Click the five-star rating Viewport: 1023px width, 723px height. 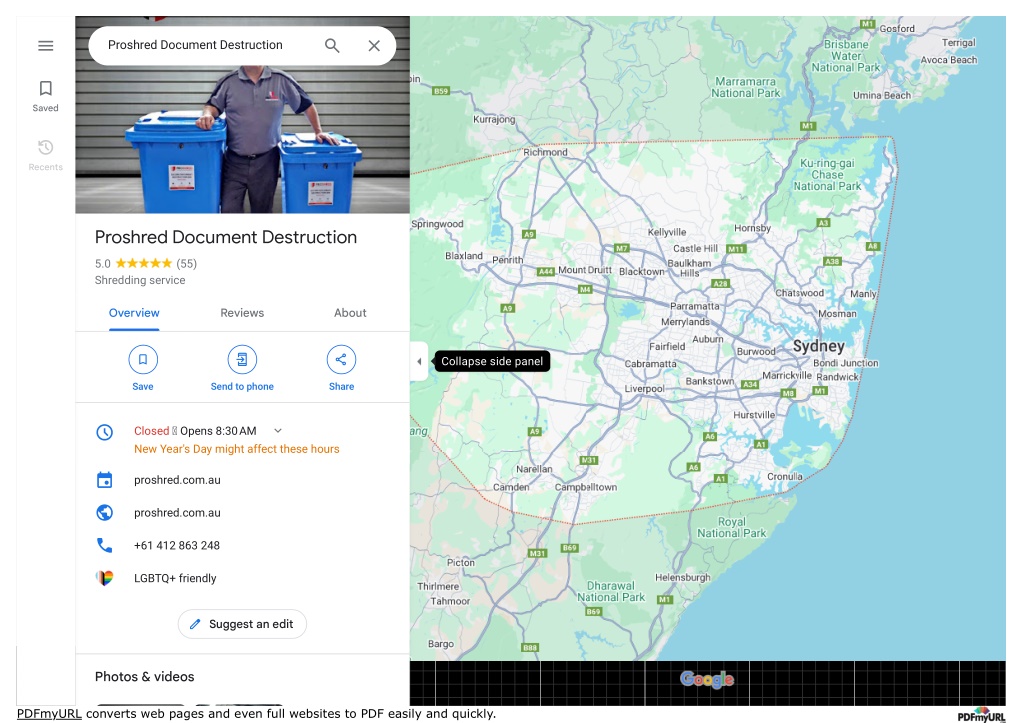[x=144, y=263]
